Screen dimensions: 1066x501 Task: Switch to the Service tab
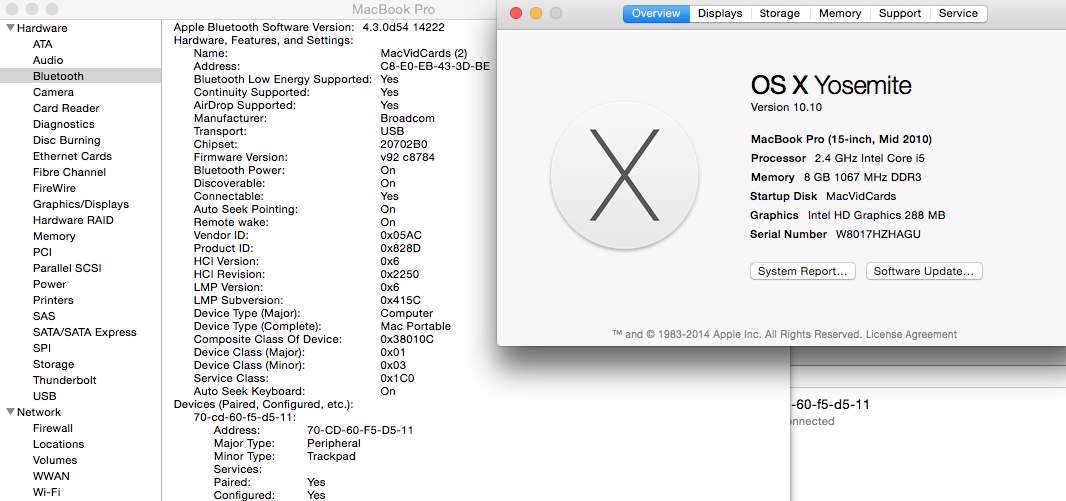(959, 14)
